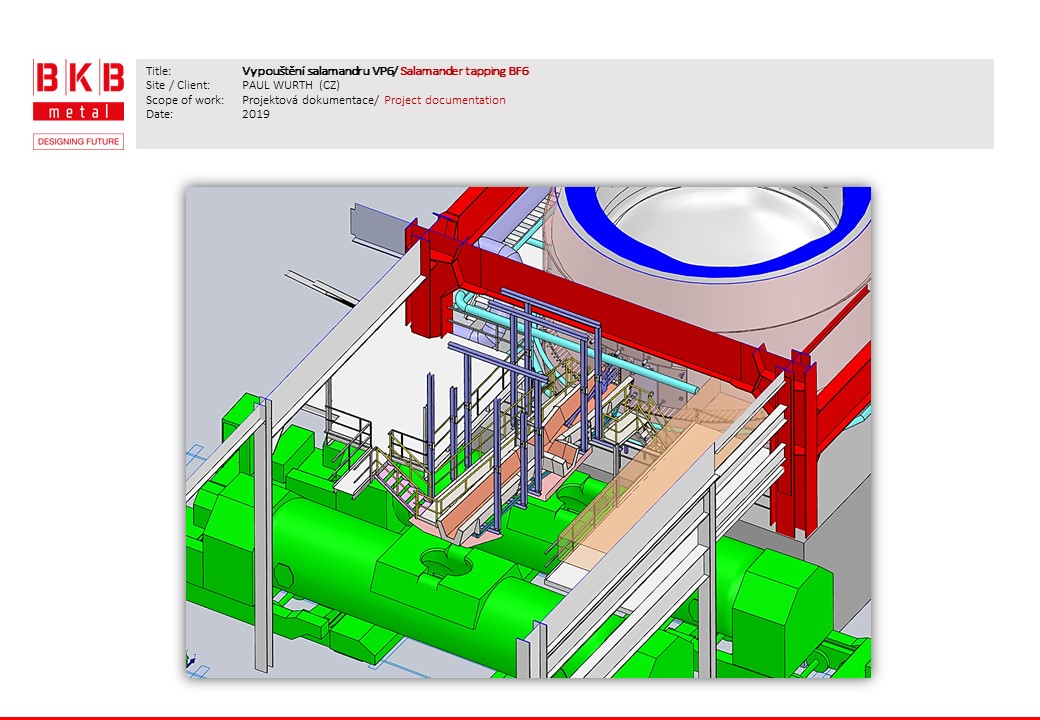Click the 'Title:' field label
1040x720 pixels.
point(159,71)
